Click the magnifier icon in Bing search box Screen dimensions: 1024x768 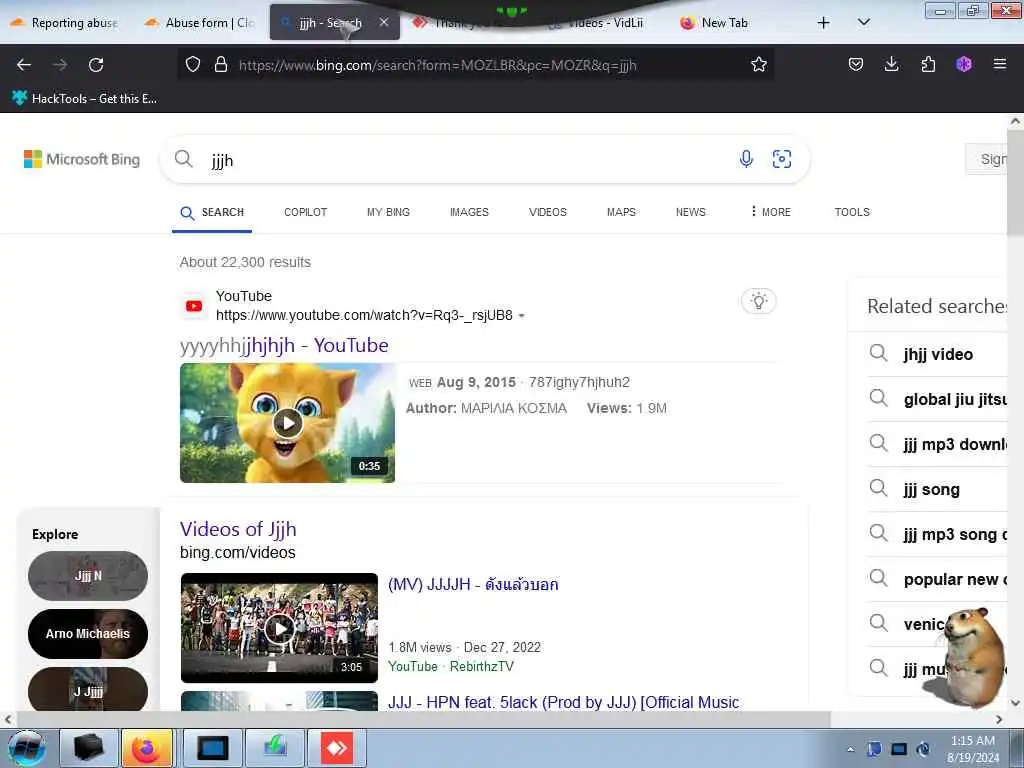[184, 159]
